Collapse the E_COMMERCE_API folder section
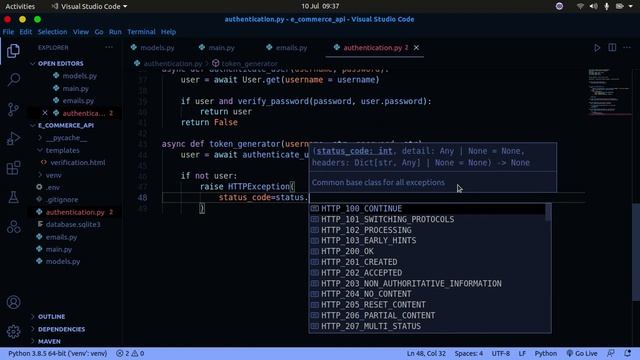This screenshot has height=360, width=640. pos(65,126)
